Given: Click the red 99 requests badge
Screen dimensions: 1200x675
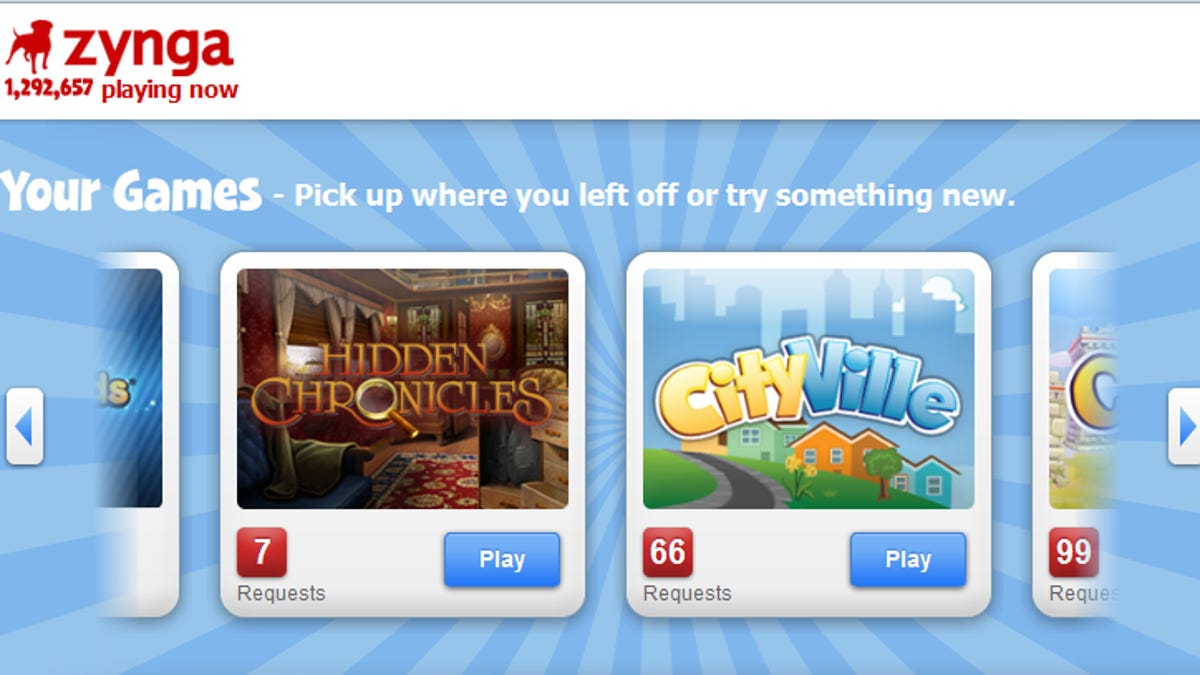Looking at the screenshot, I should click(1073, 553).
